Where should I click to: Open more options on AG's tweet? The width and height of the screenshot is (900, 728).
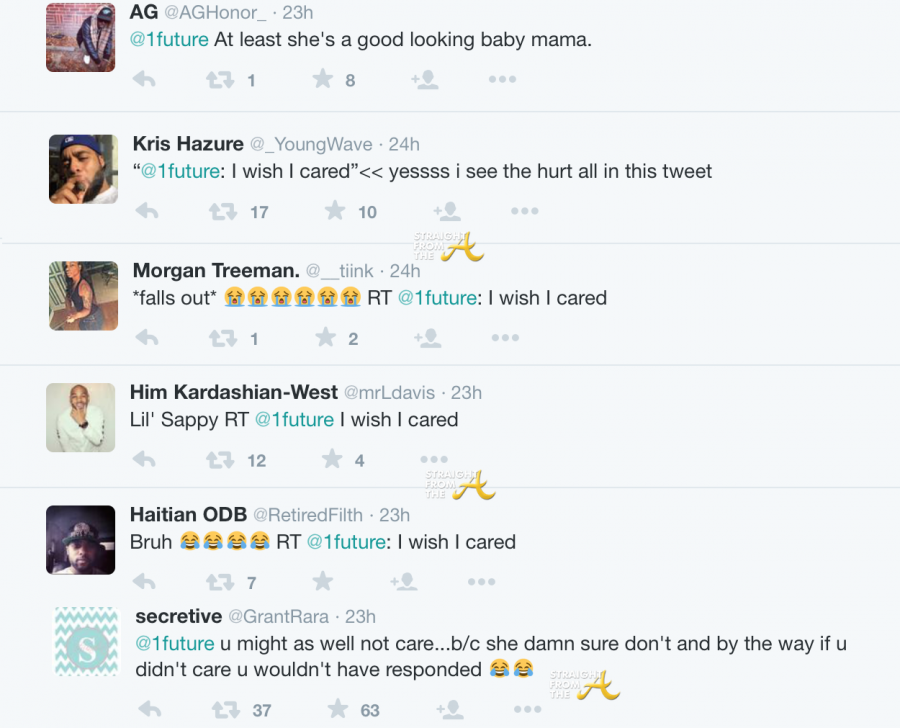[x=502, y=80]
